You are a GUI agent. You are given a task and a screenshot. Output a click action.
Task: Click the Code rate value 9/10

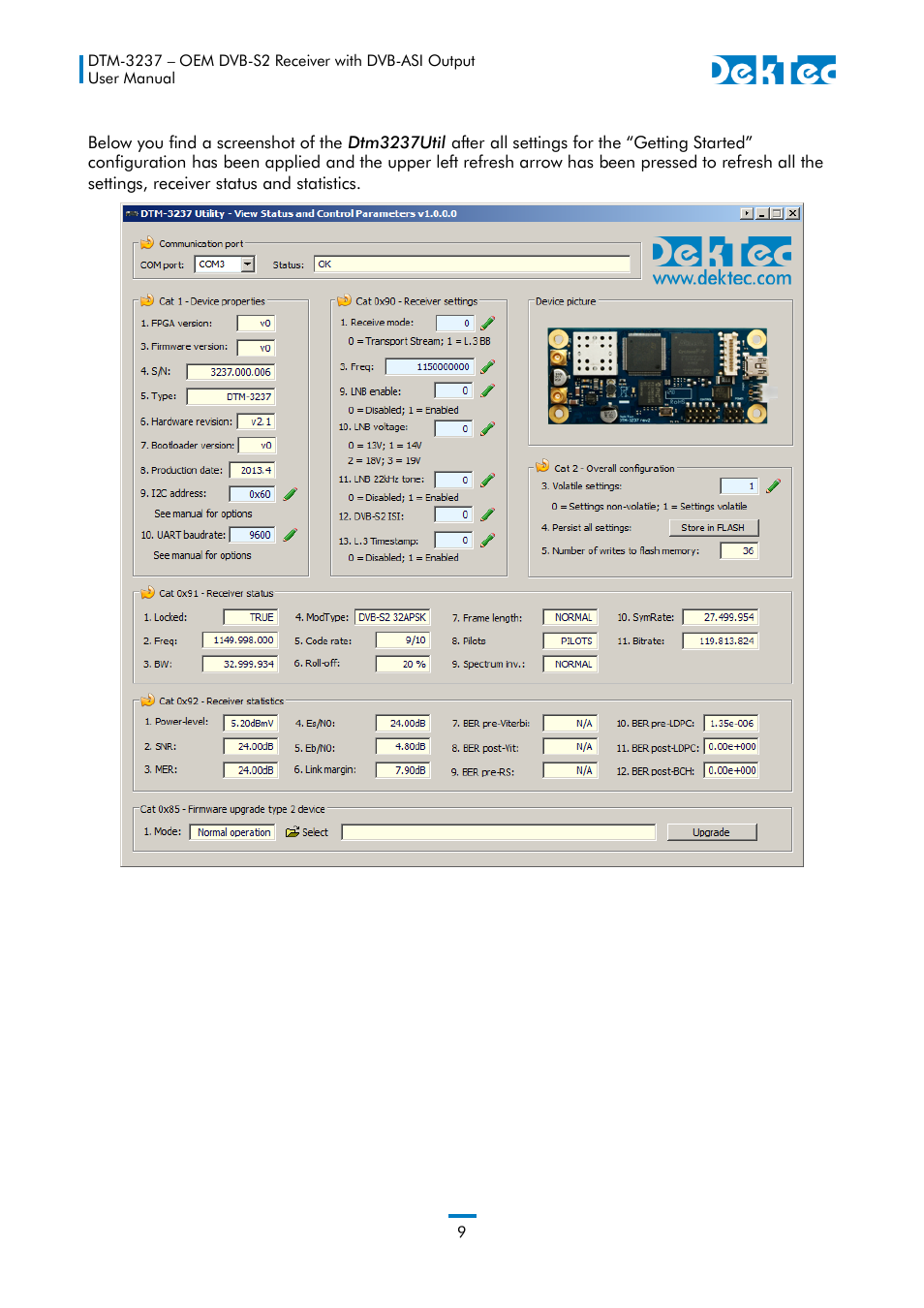[x=402, y=640]
